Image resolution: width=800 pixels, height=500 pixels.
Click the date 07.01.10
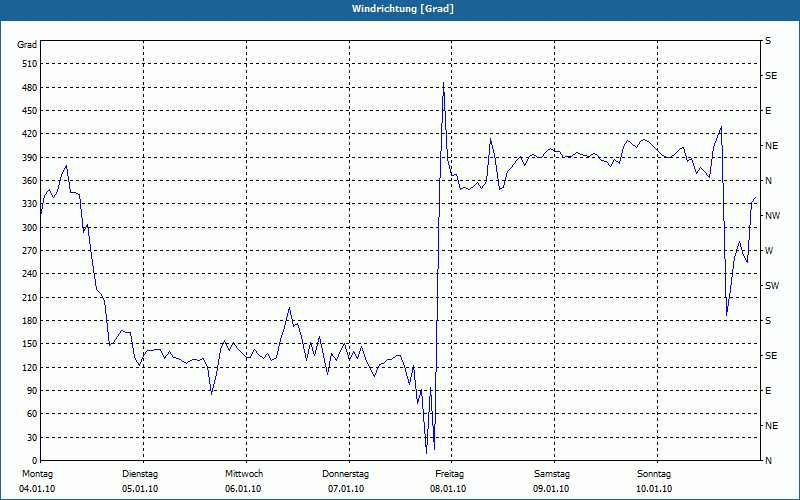tap(346, 489)
